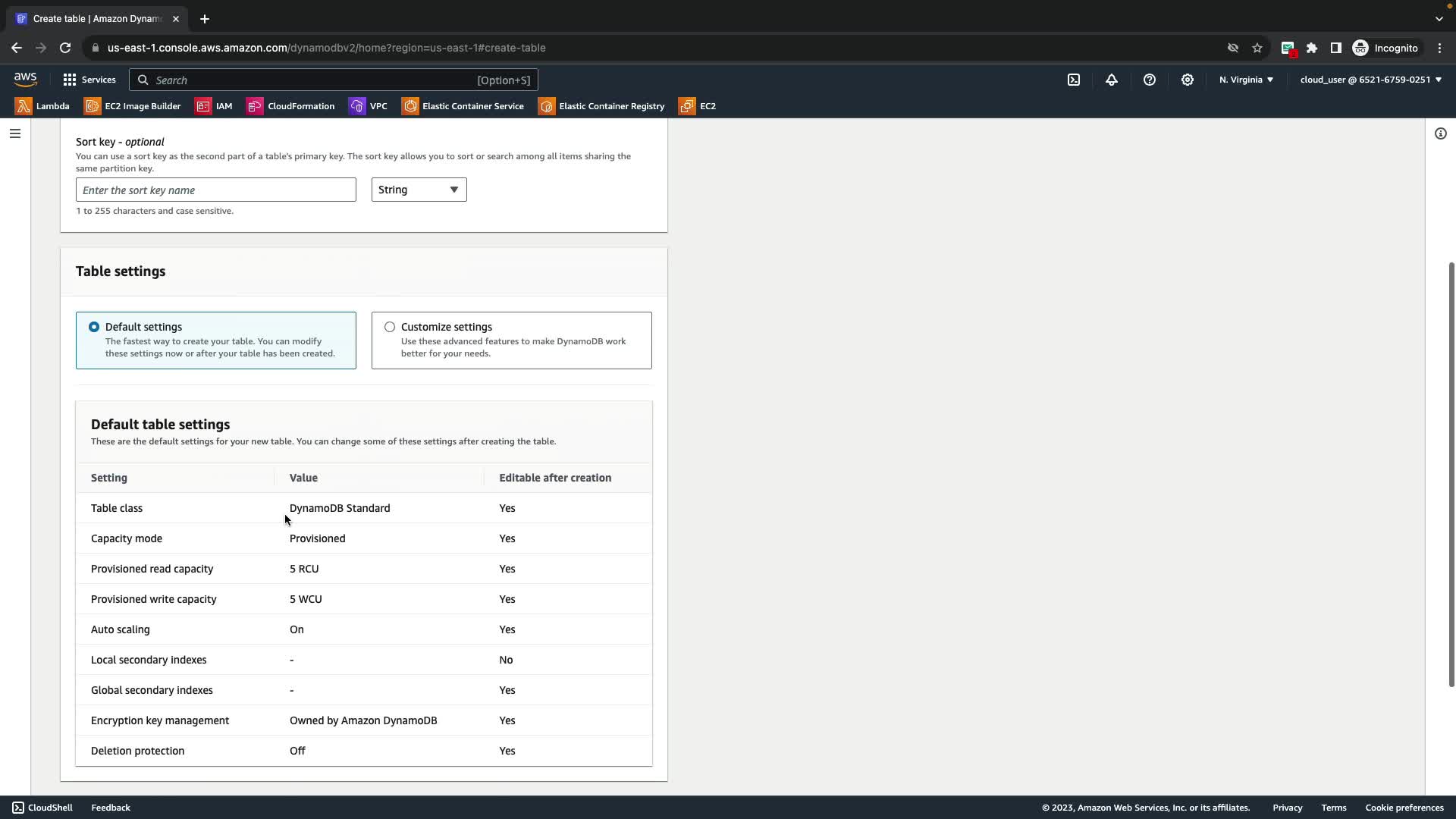Viewport: 1456px width, 819px height.
Task: Open the Lambda shortcut in the favorites bar
Action: coord(42,106)
